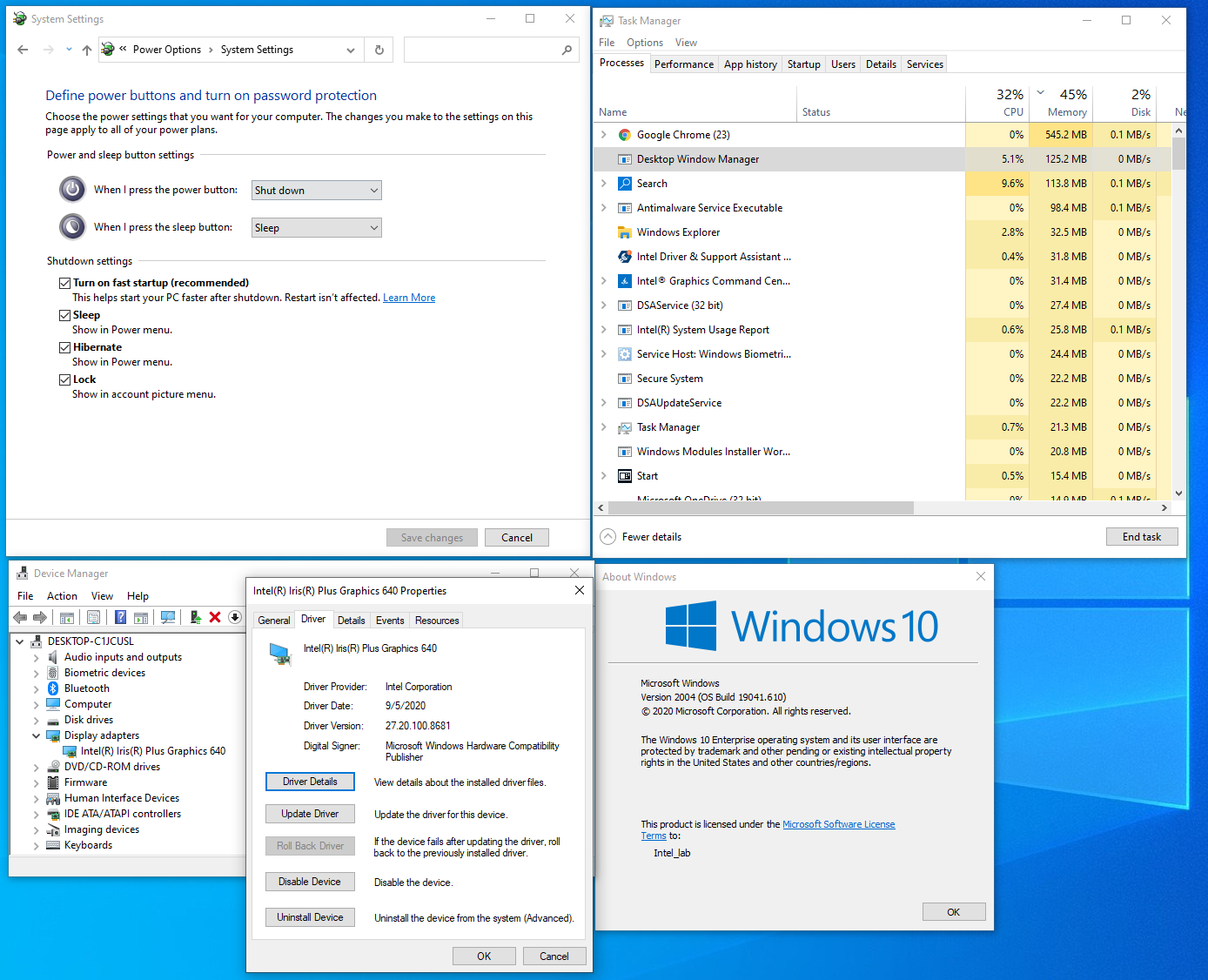Click the Task Manager horizontal scrollbar thumb
Screen dimensions: 1208x980
coord(760,508)
